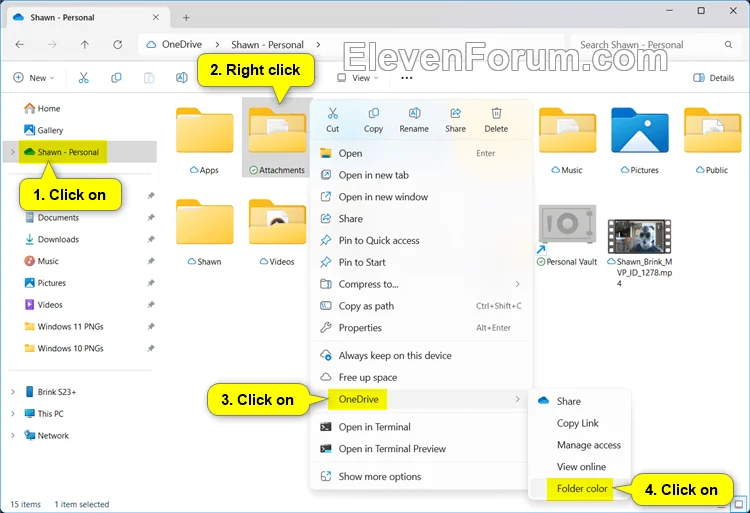Refresh the current folder
Screen dimensions: 750x513
point(117,44)
